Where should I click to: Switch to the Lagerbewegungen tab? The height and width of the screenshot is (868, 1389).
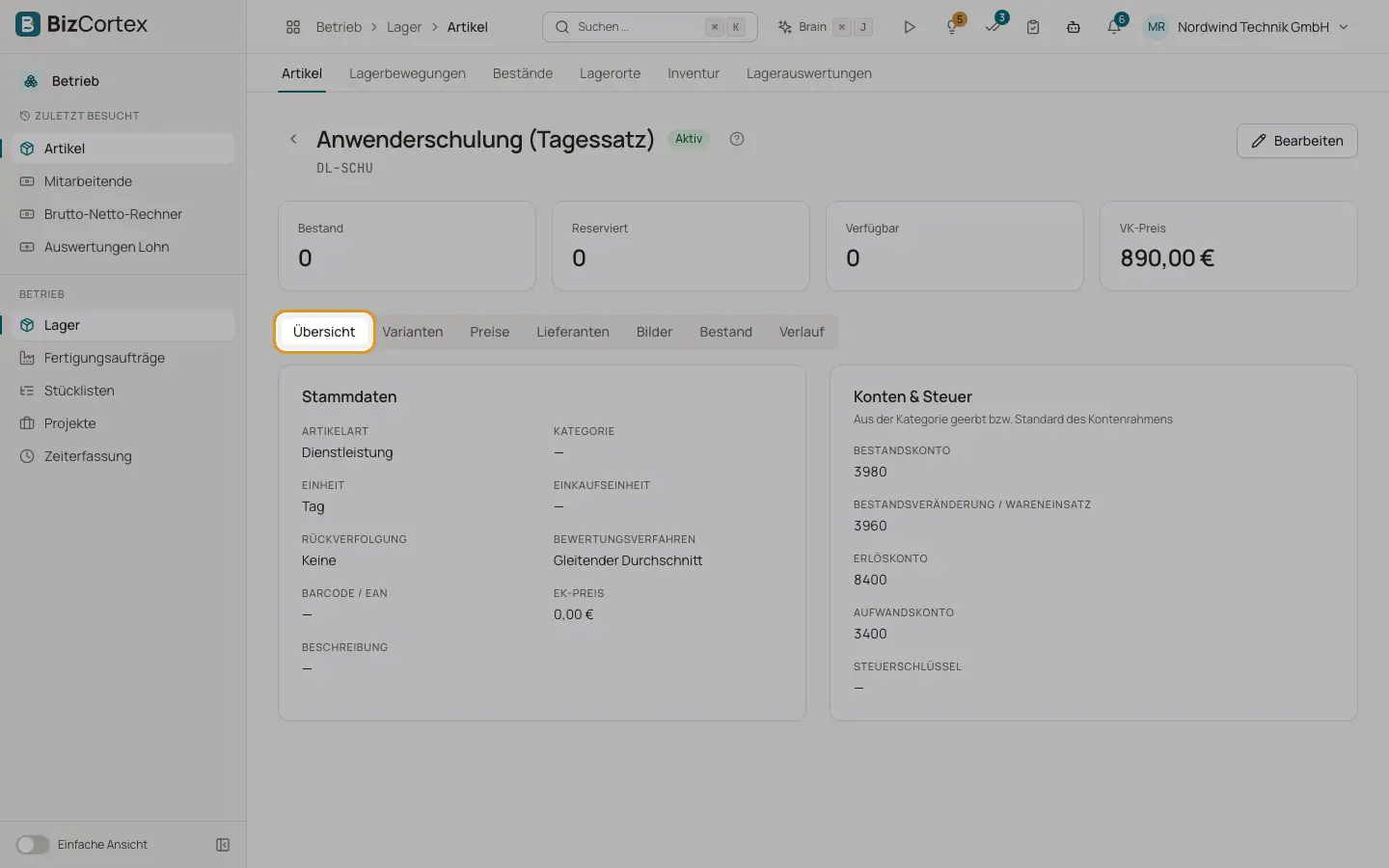pyautogui.click(x=407, y=73)
